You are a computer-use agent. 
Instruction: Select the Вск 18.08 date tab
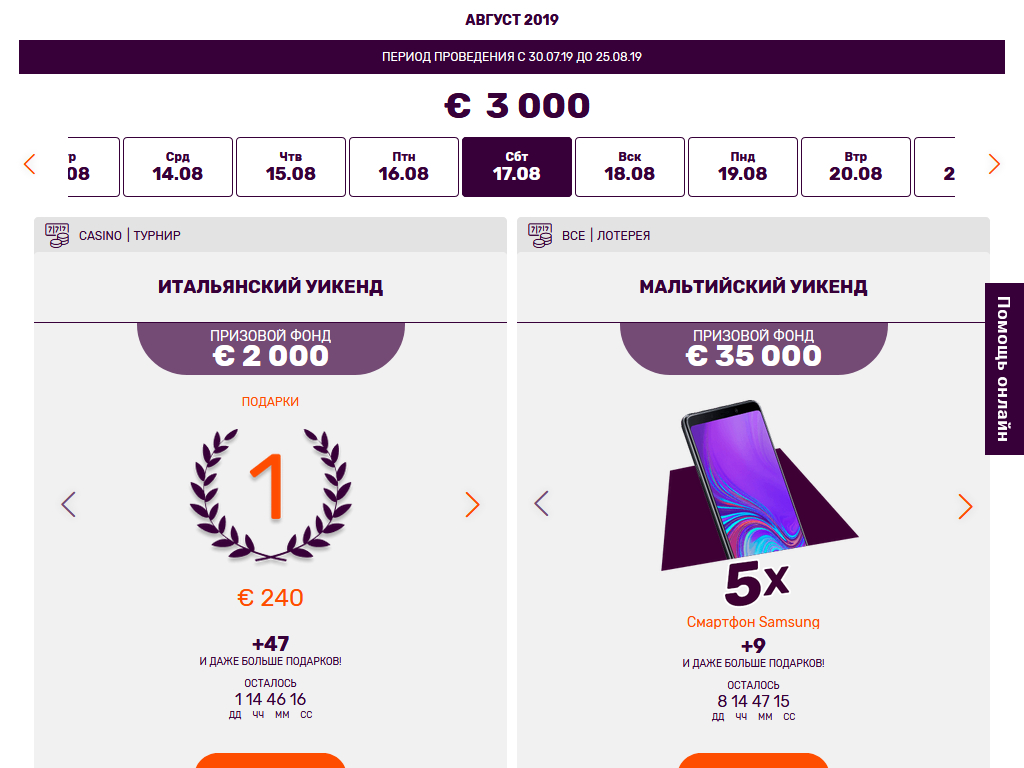(x=630, y=167)
